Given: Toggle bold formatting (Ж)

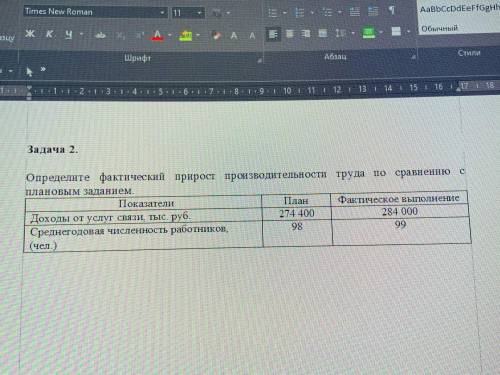Looking at the screenshot, I should [x=30, y=34].
